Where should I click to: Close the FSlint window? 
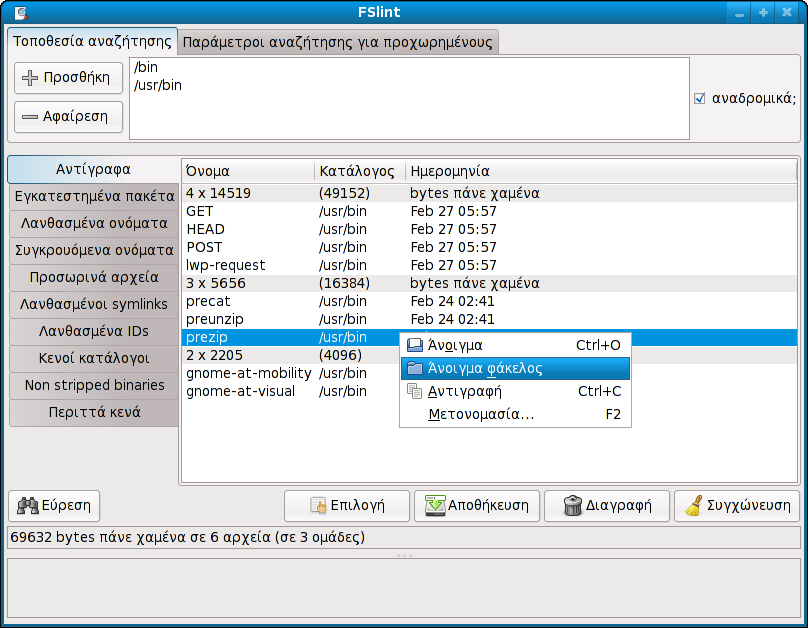click(x=787, y=13)
